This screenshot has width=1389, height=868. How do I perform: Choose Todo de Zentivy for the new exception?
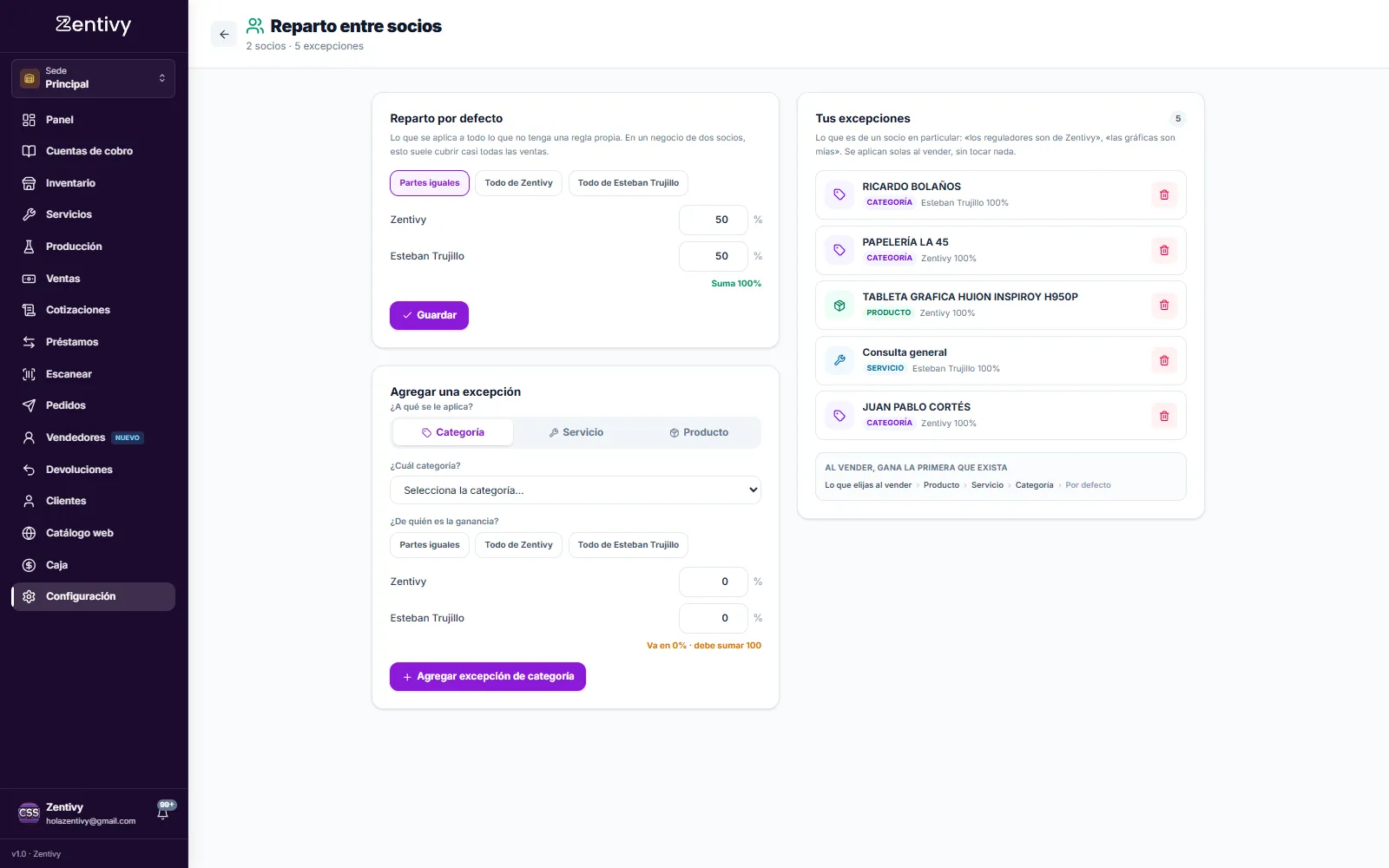tap(518, 545)
